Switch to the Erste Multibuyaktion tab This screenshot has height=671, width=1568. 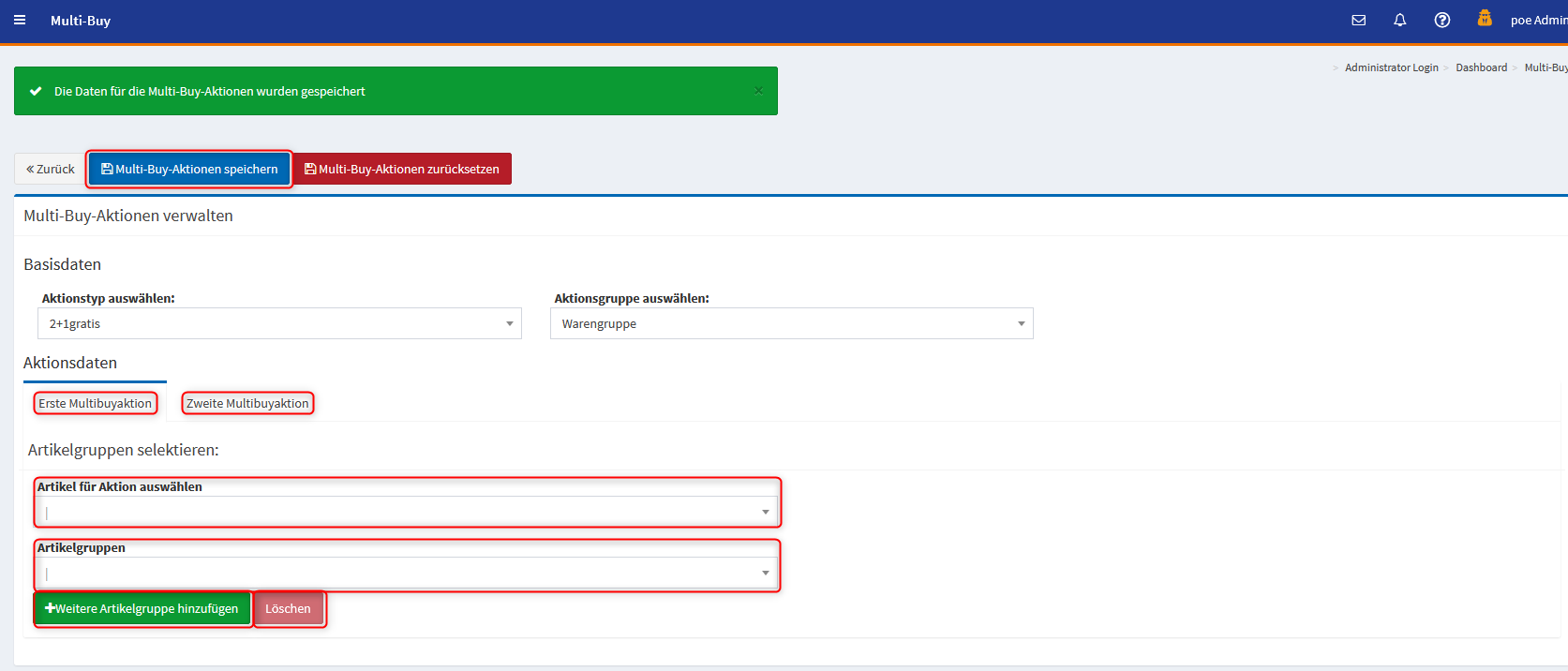click(95, 403)
